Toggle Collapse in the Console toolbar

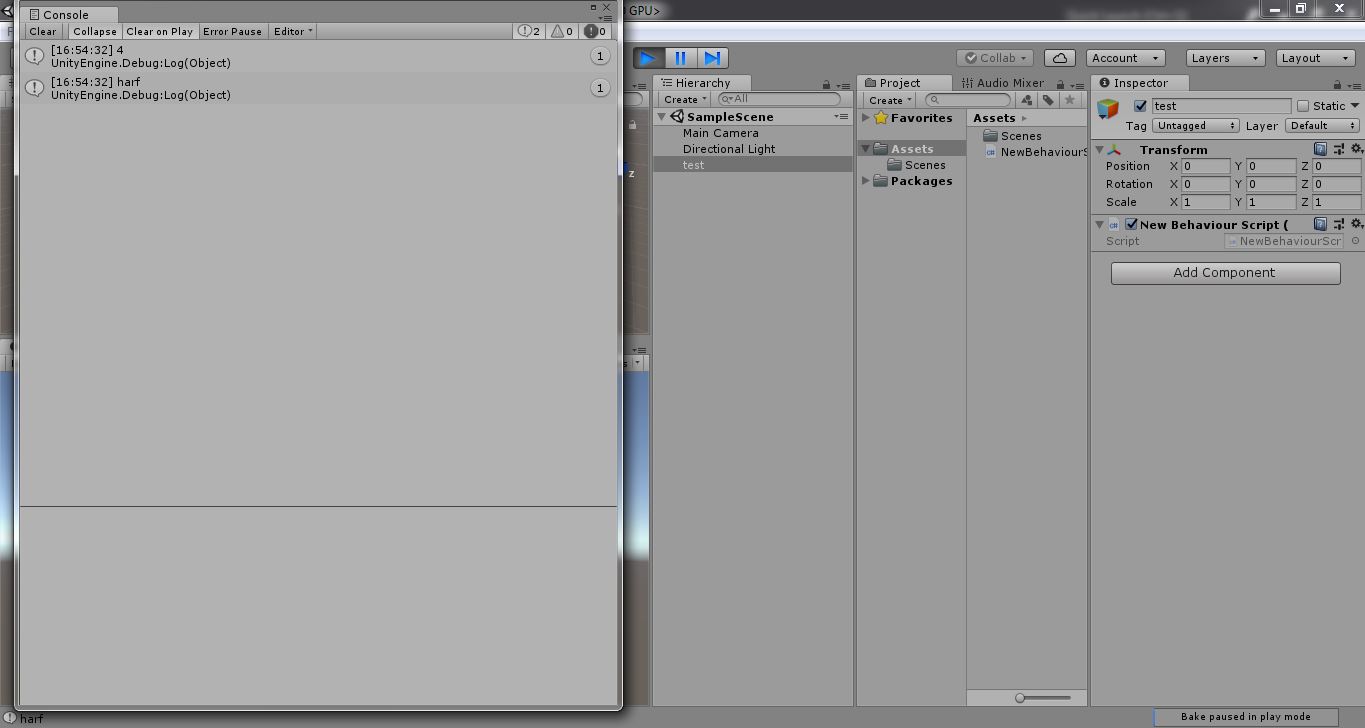(x=94, y=31)
